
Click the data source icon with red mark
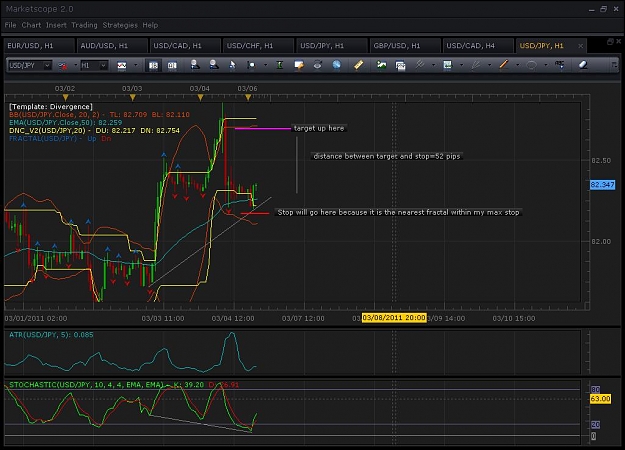[63, 65]
